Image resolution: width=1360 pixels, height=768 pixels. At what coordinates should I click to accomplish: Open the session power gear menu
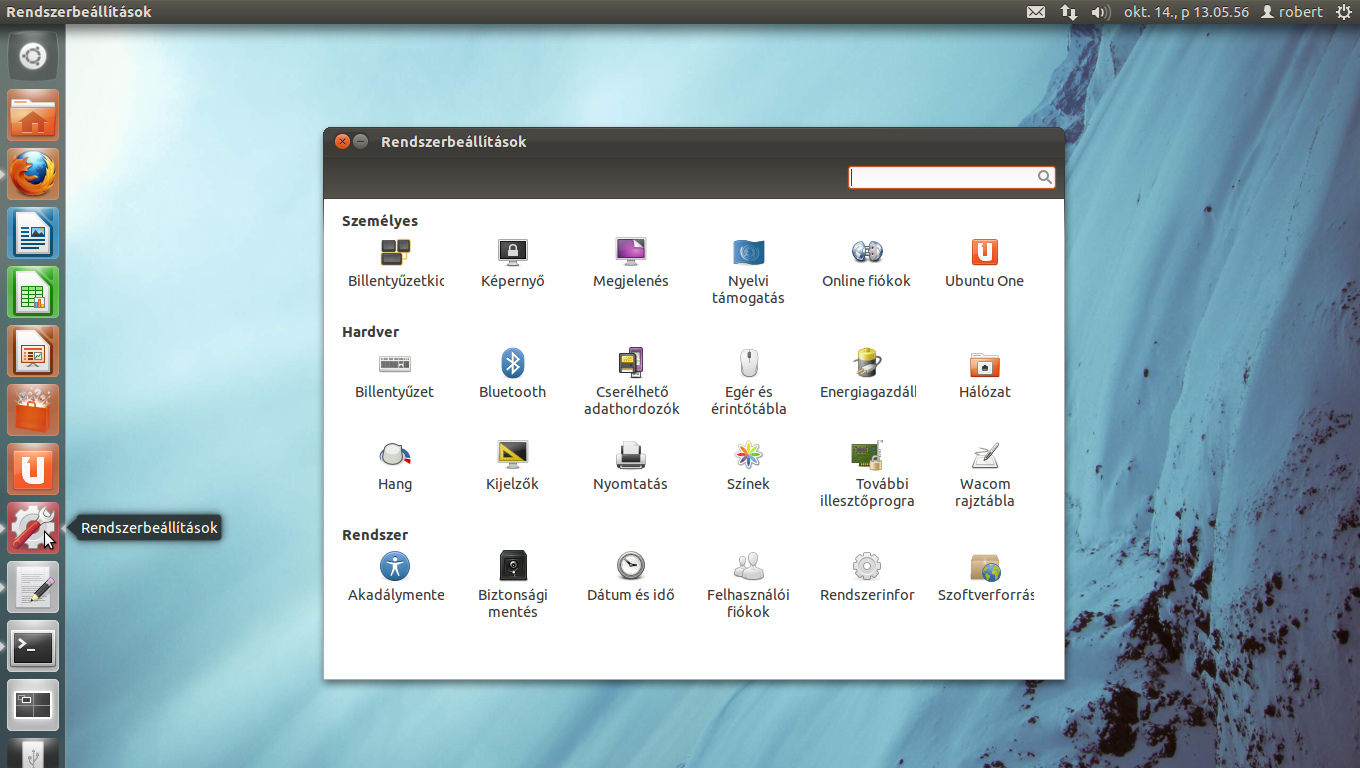(1343, 12)
